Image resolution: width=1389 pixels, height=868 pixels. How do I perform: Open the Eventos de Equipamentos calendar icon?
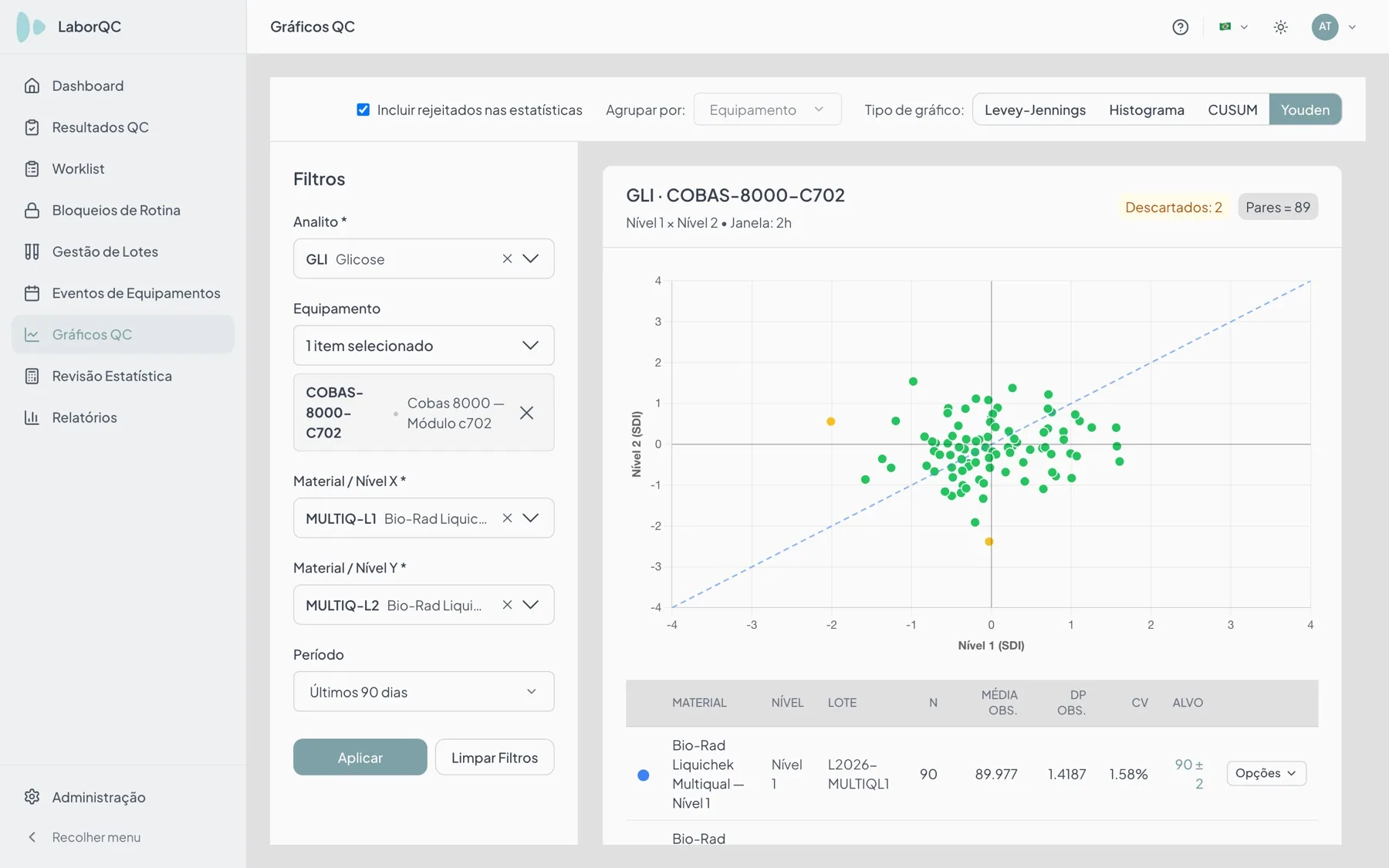point(32,293)
